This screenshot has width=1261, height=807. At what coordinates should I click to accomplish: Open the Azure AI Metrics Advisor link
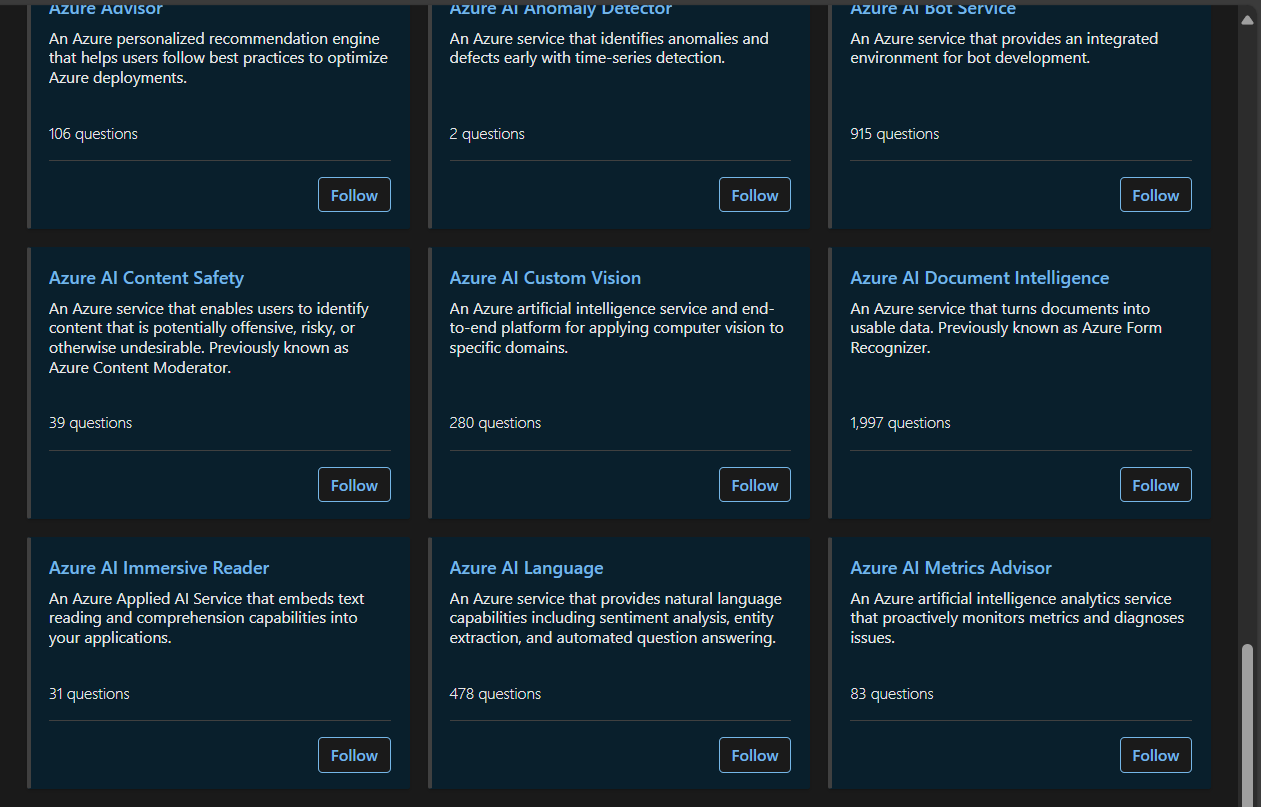click(951, 568)
